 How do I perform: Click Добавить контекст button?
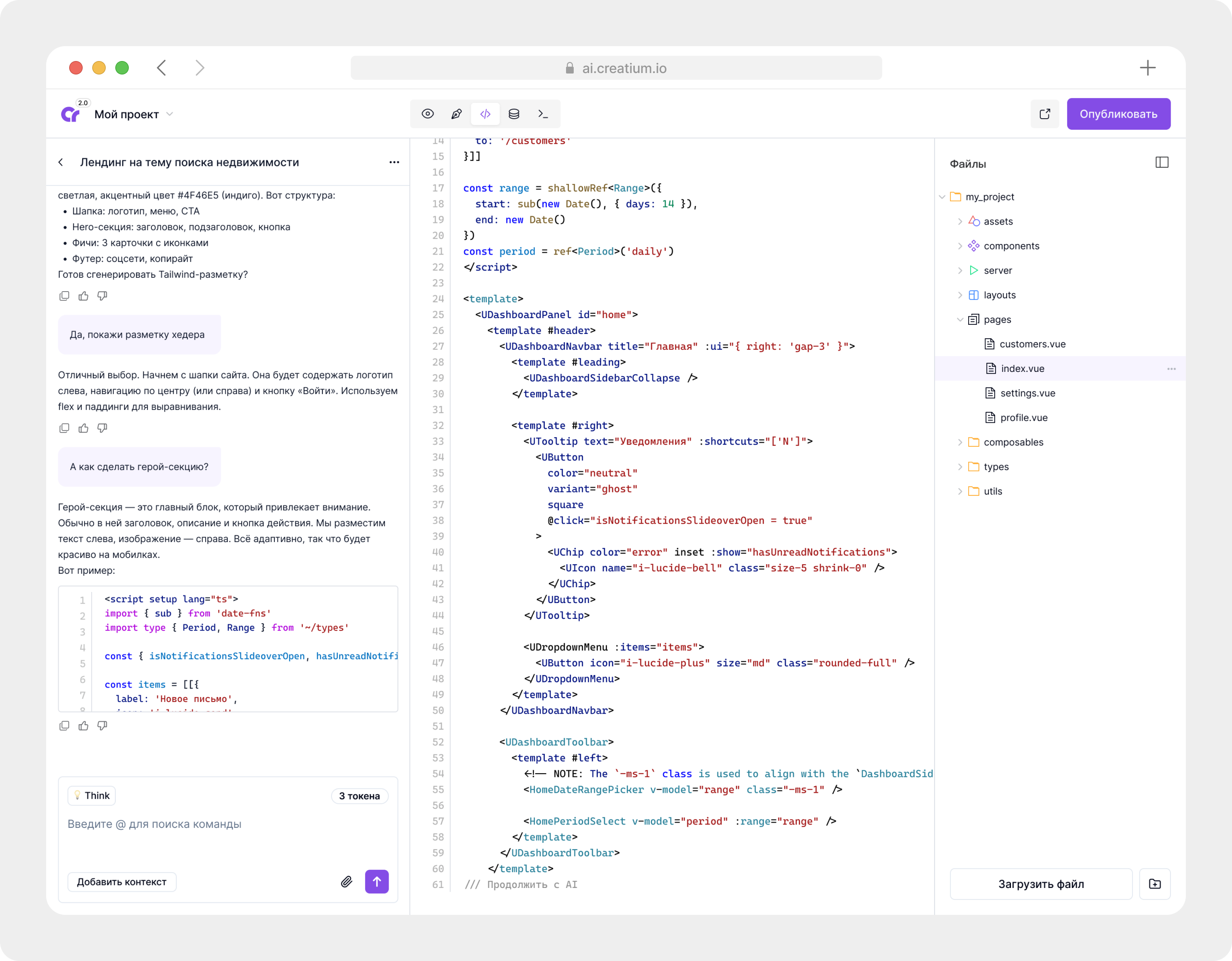pos(122,882)
